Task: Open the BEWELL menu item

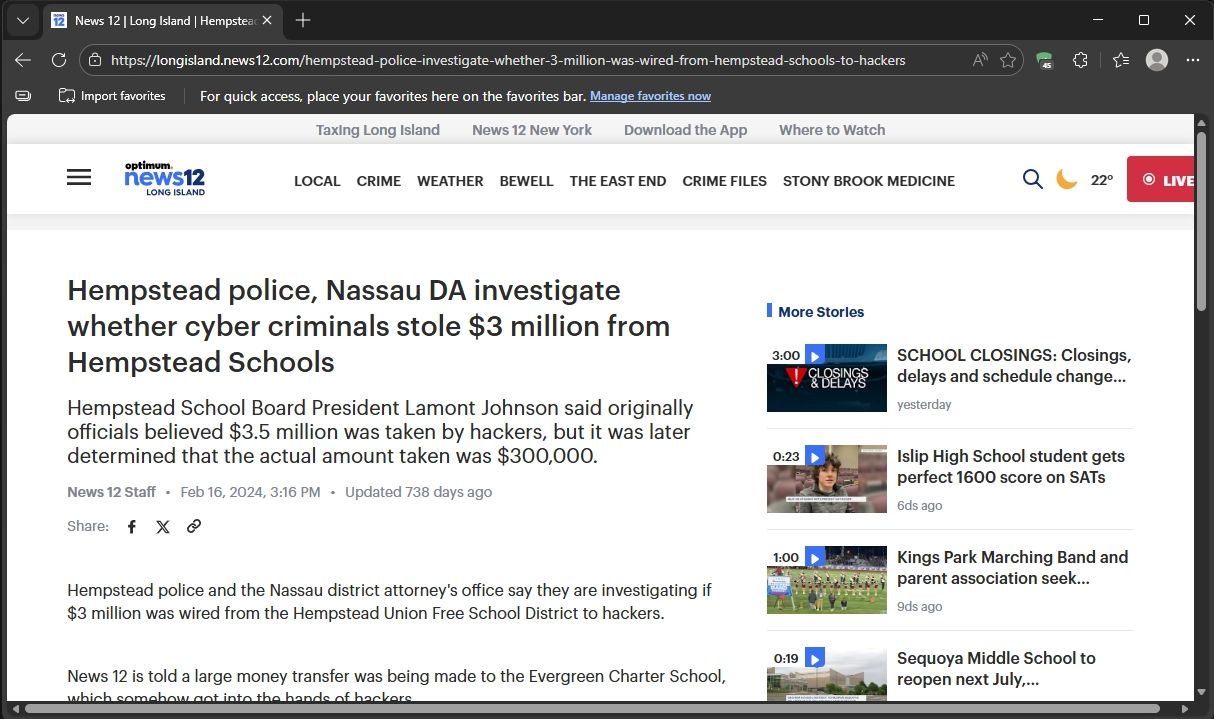Action: 526,181
